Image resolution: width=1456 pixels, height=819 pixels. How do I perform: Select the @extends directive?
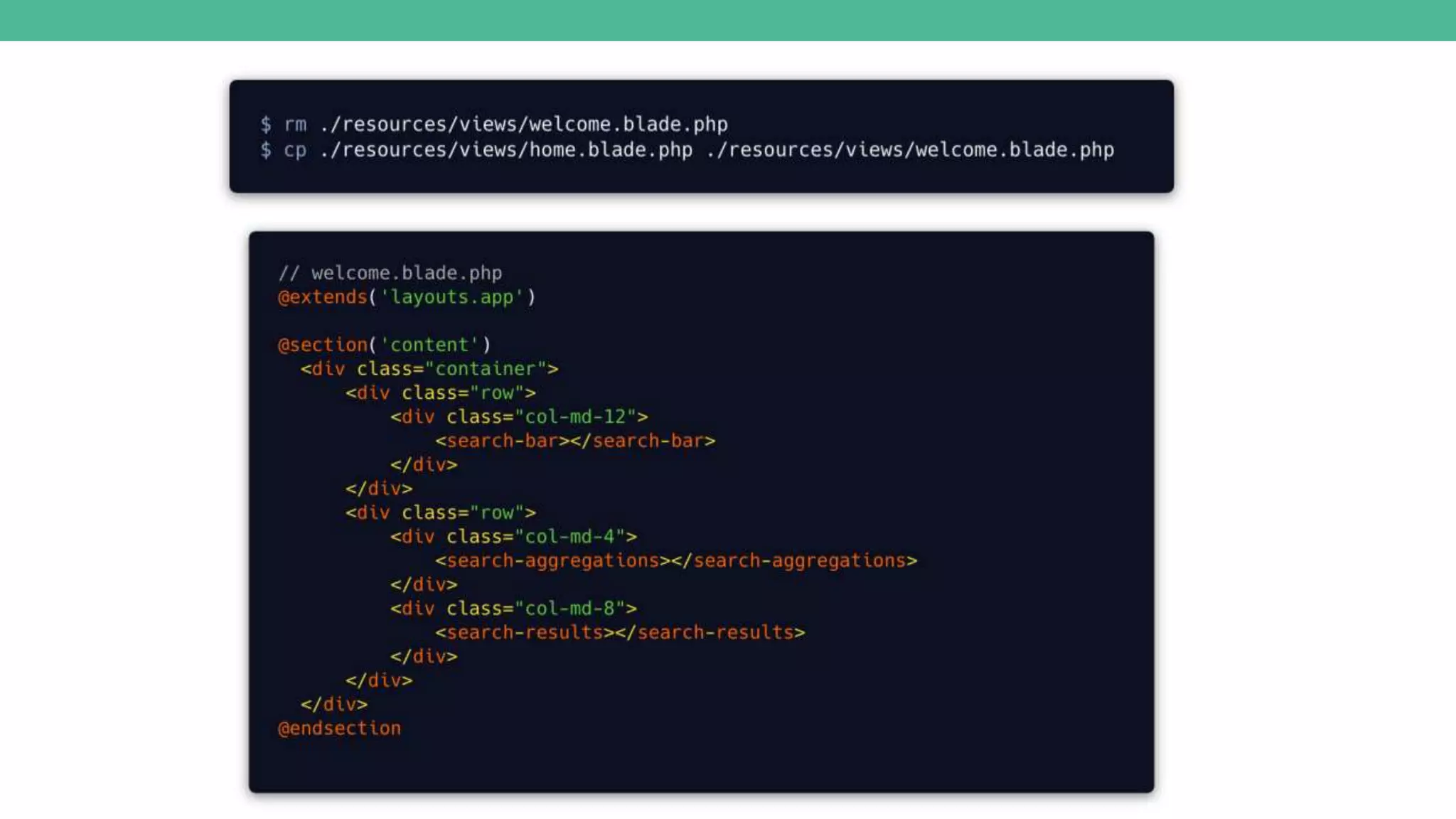click(x=322, y=297)
